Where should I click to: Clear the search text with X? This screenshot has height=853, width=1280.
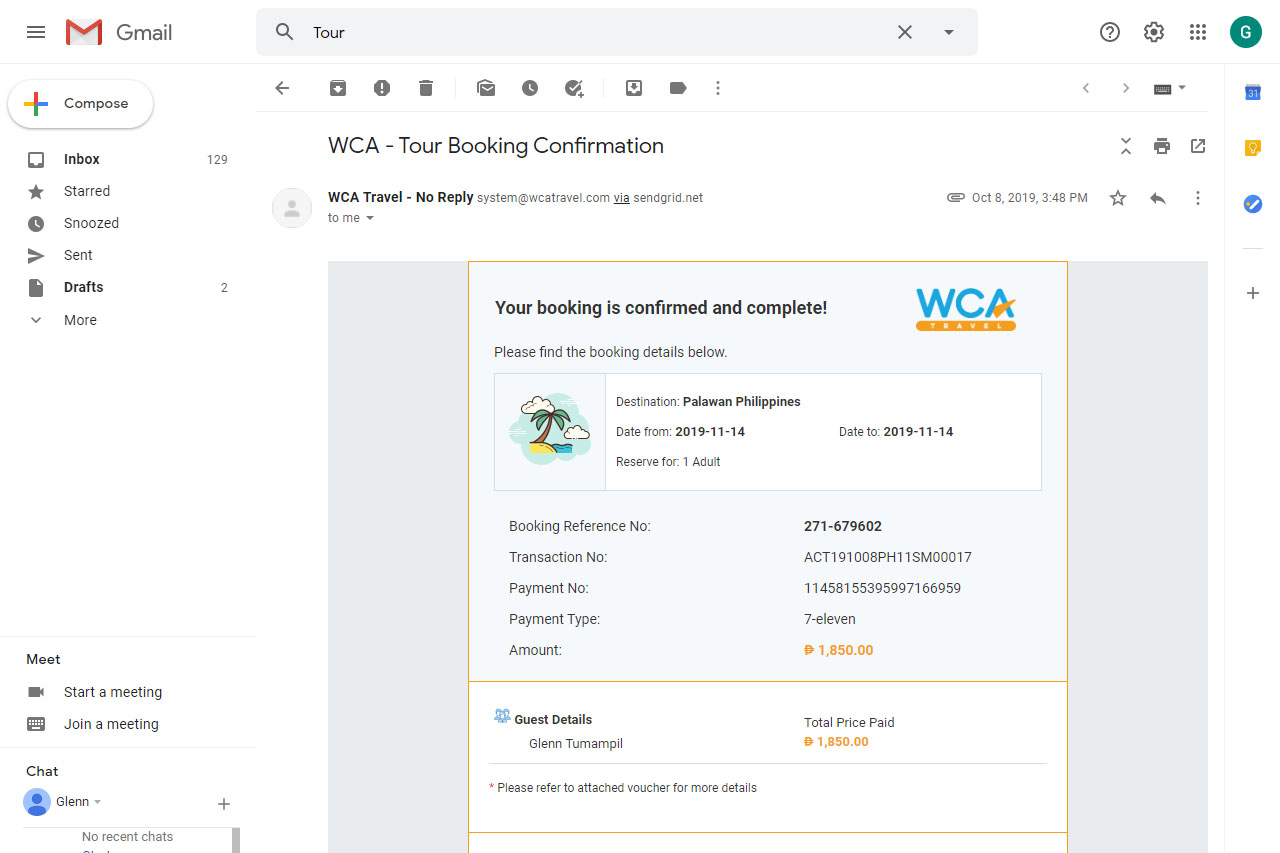[x=905, y=32]
